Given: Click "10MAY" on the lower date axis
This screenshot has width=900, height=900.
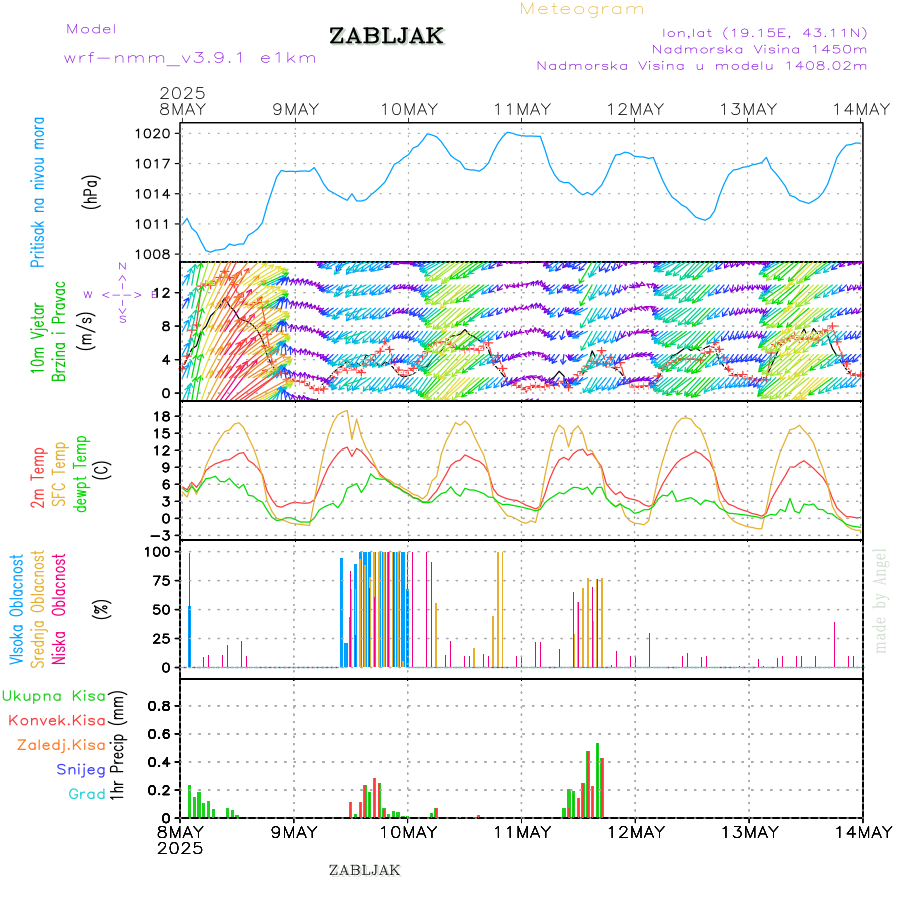Looking at the screenshot, I should 409,832.
